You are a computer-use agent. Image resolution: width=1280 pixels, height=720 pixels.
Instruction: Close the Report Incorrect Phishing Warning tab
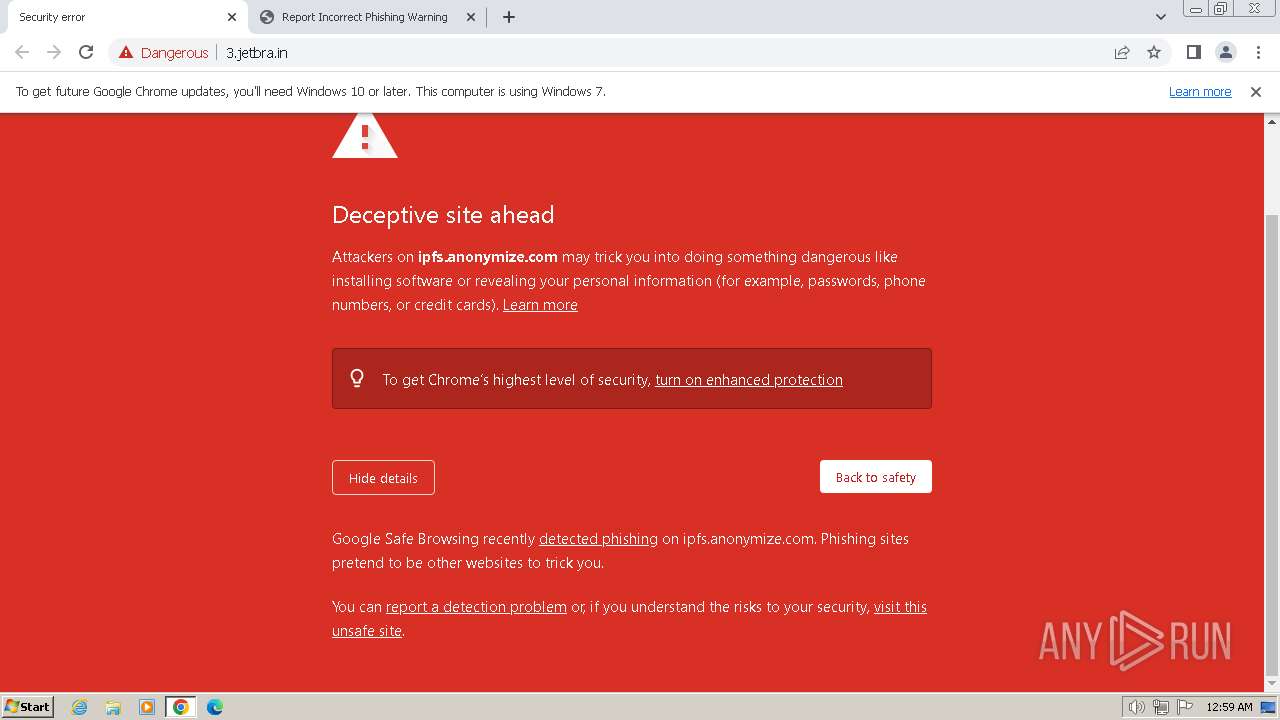[x=471, y=17]
